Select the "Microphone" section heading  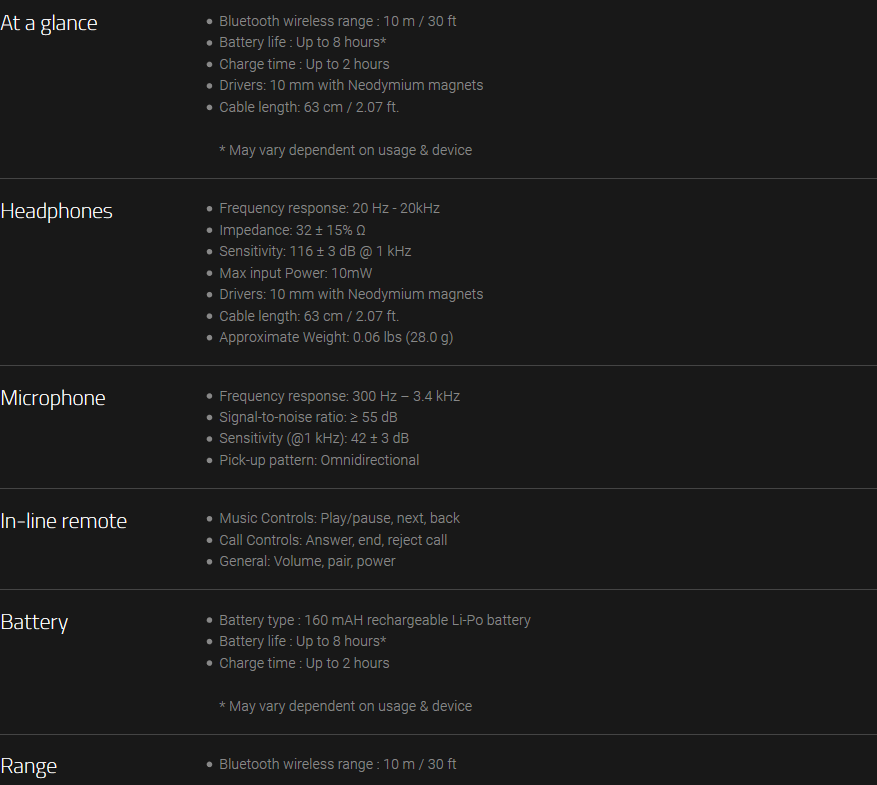tap(53, 398)
